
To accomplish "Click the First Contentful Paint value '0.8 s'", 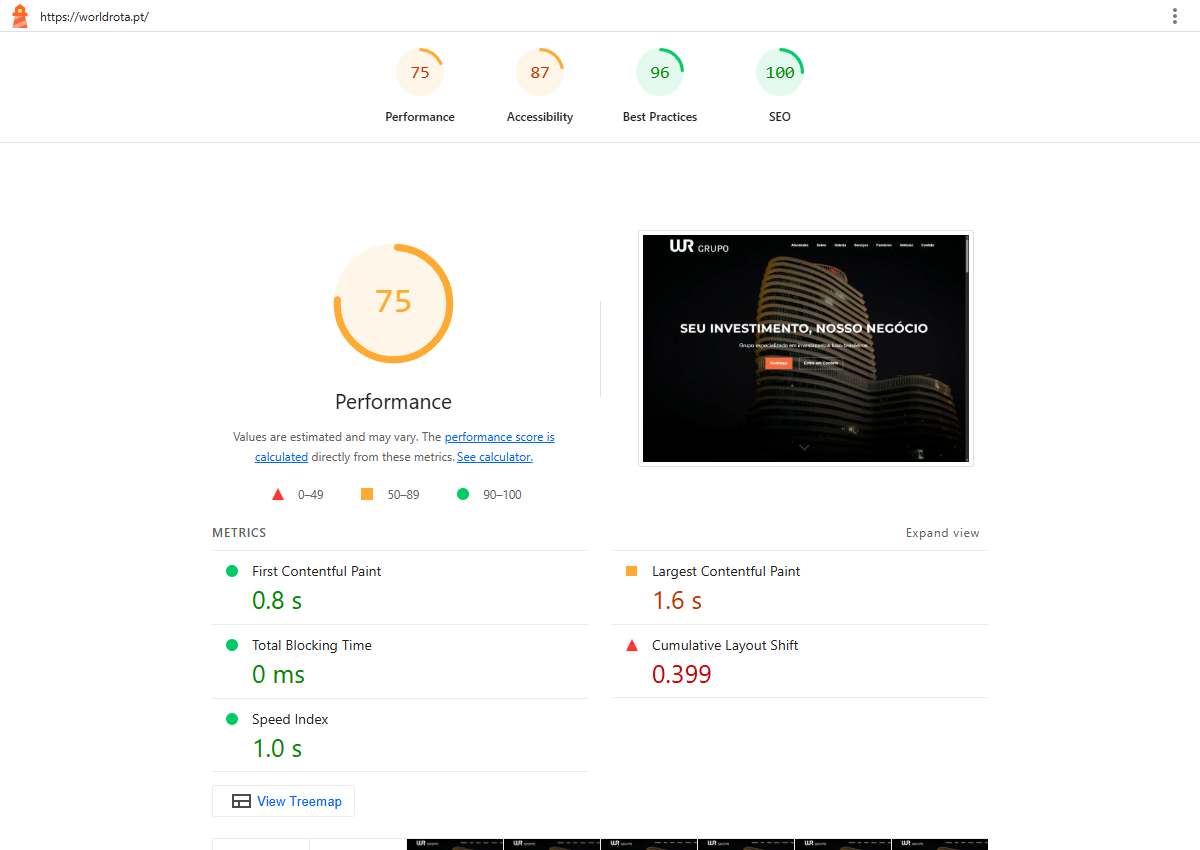I will coord(277,601).
